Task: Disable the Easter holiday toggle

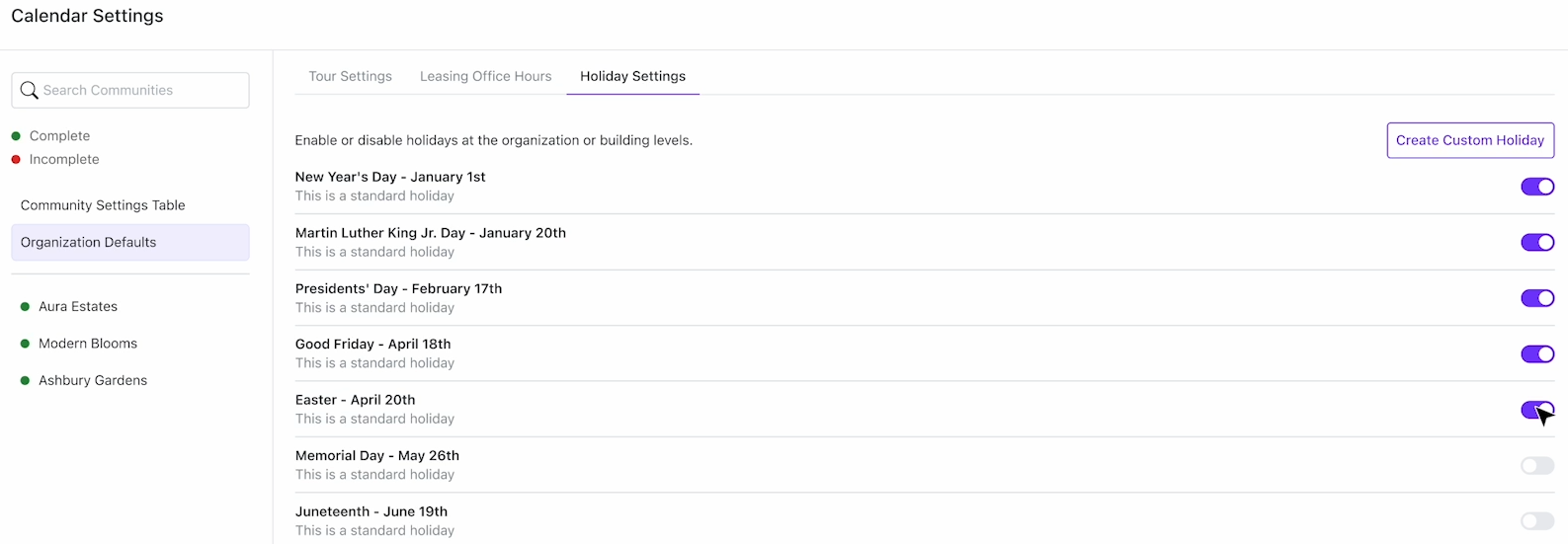Action: click(1537, 410)
